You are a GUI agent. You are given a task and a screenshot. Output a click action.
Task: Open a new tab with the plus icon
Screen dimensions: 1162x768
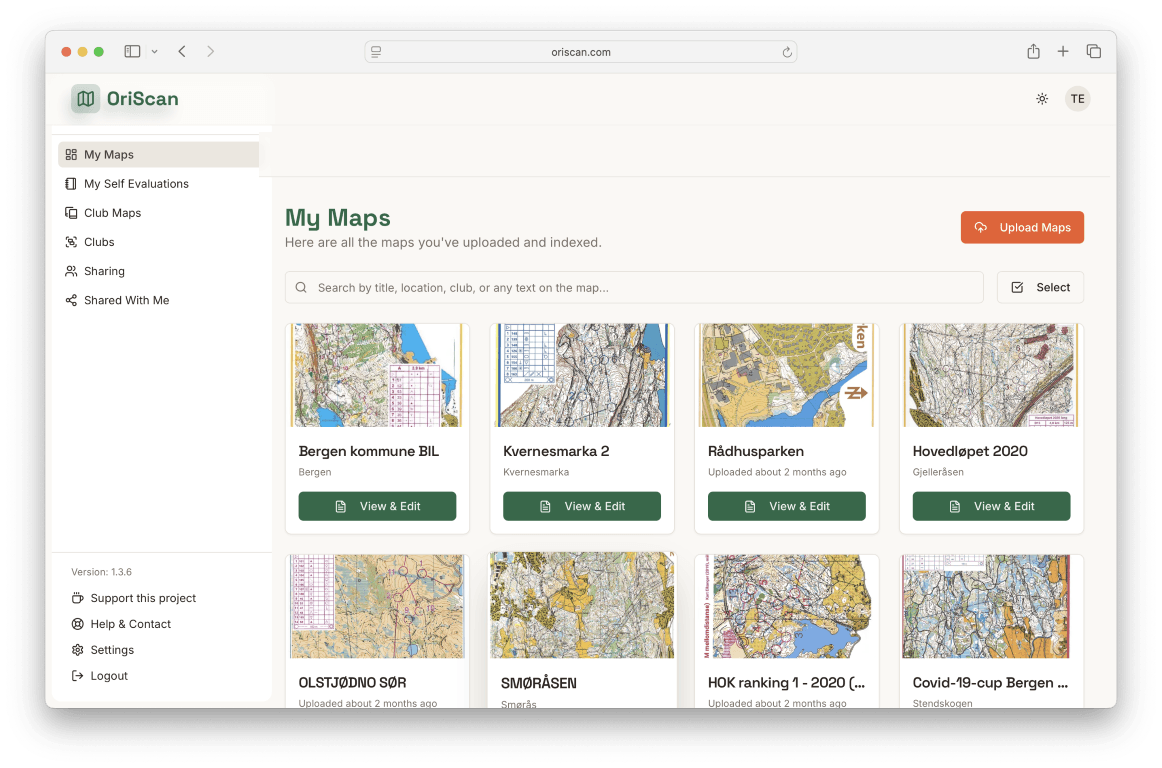[1063, 51]
